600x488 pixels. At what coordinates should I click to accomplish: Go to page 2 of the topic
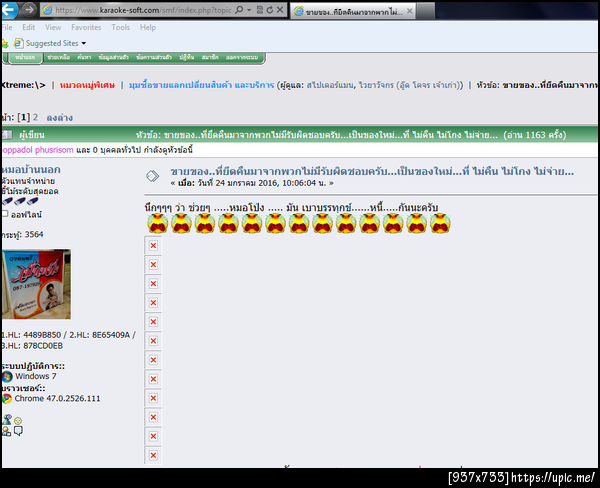(x=35, y=117)
